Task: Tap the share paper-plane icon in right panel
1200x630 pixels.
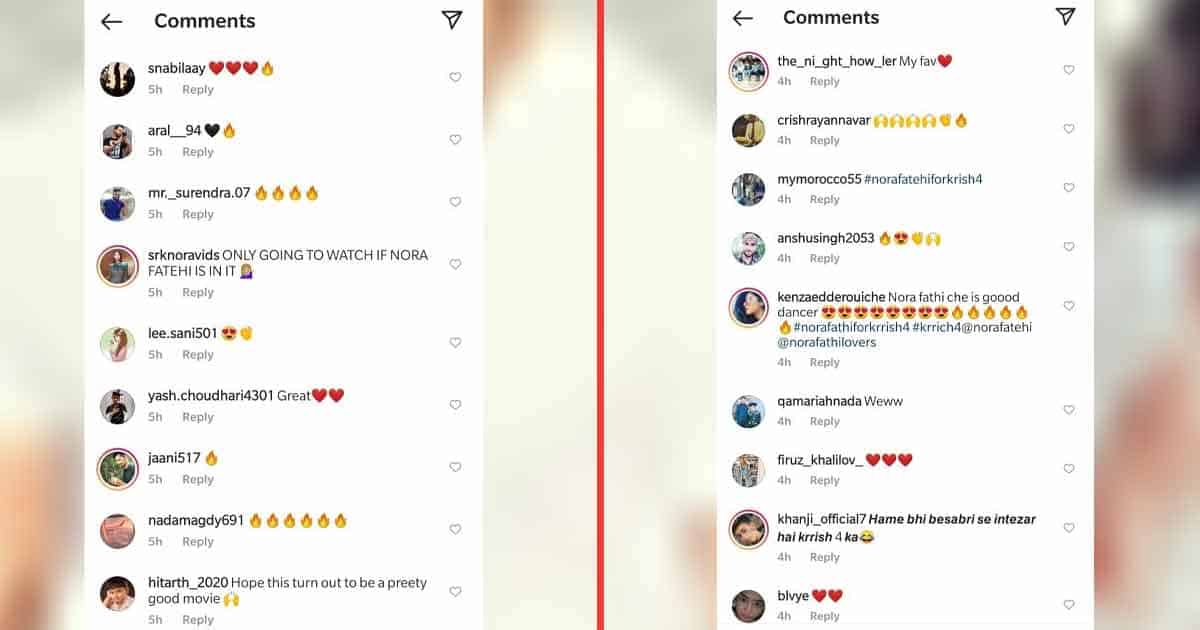Action: click(x=1065, y=16)
